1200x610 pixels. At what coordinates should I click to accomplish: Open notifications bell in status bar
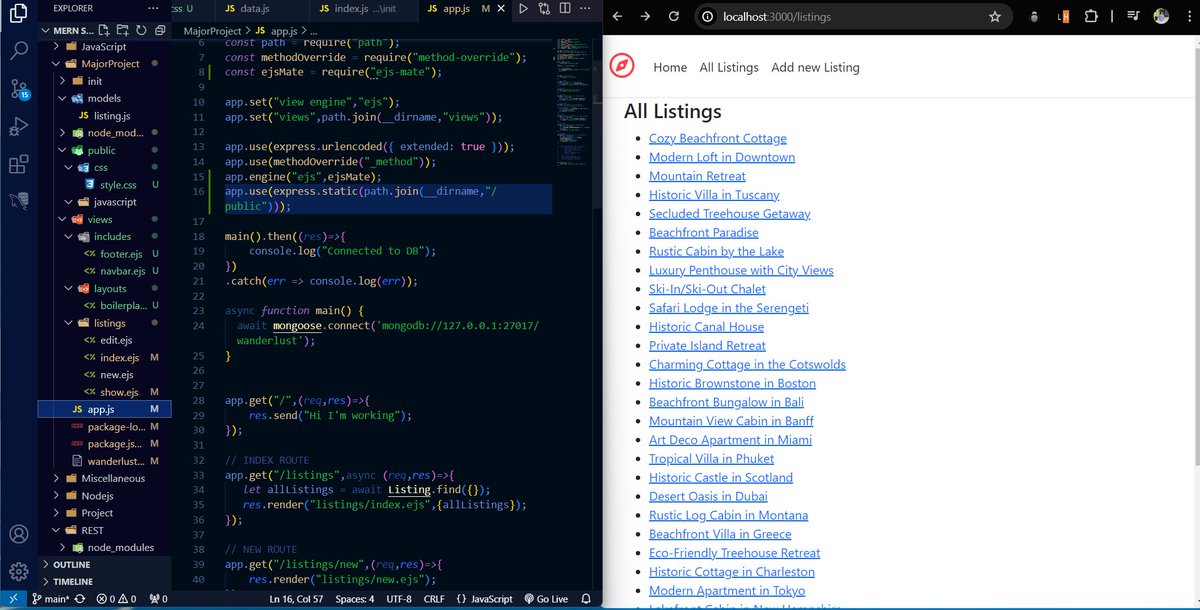tap(587, 599)
